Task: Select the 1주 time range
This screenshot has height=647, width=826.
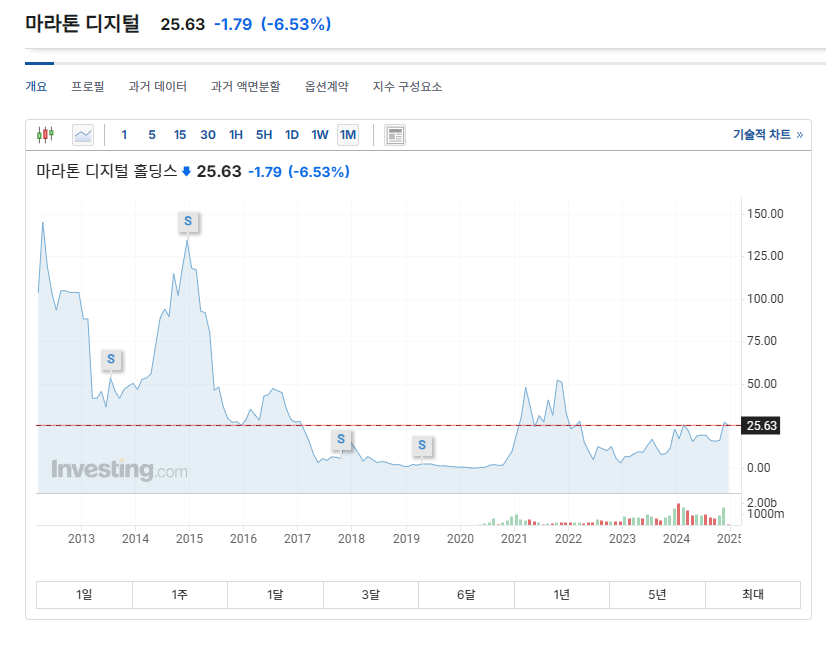Action: pyautogui.click(x=180, y=595)
